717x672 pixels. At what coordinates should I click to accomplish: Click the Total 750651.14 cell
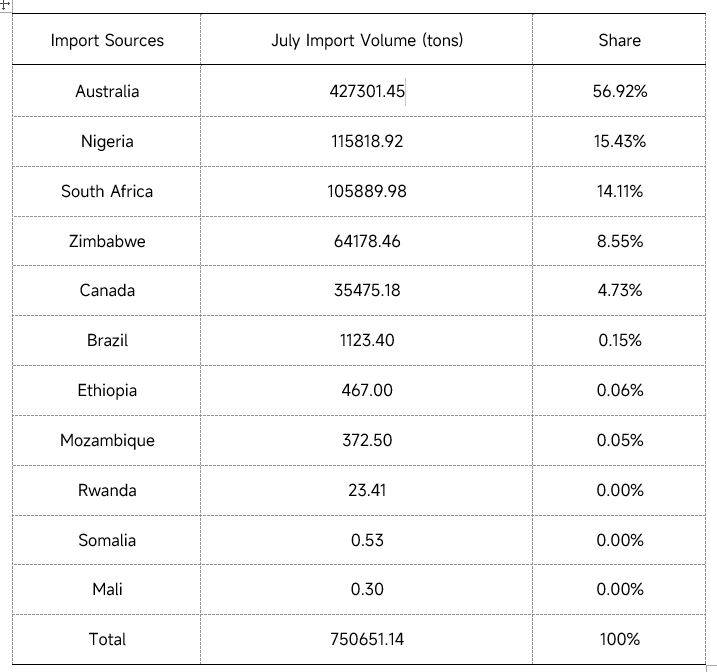366,639
